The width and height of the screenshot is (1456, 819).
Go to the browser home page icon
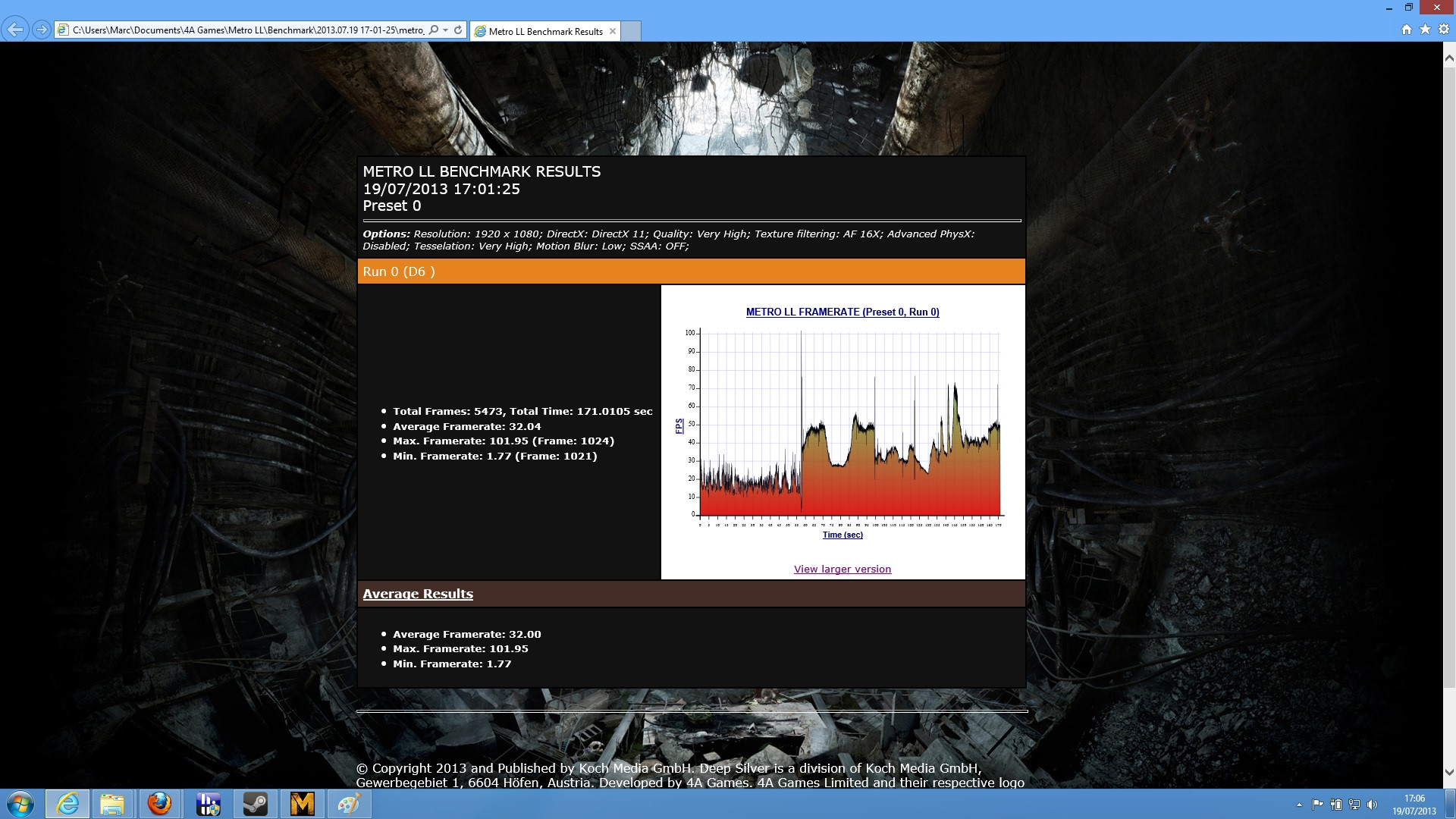(x=1407, y=30)
